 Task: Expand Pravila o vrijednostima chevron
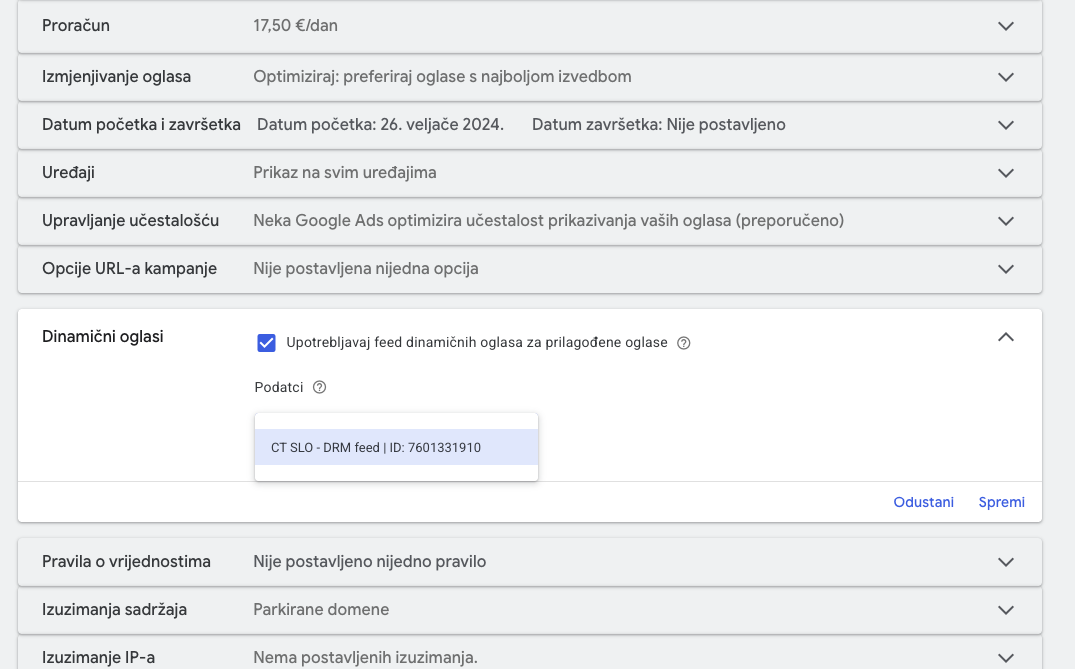coord(1006,562)
